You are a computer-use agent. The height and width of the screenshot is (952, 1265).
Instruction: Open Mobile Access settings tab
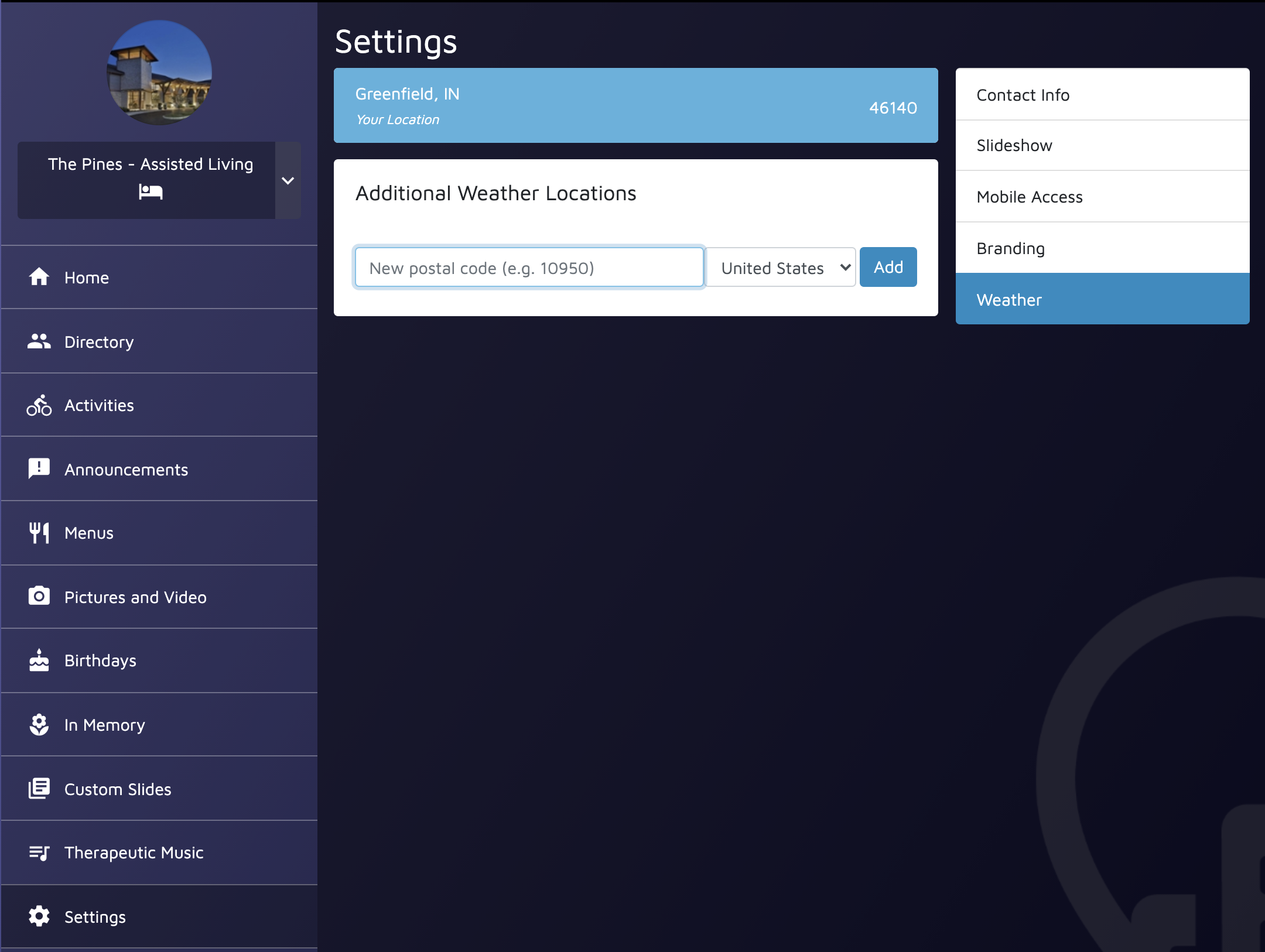[1102, 197]
